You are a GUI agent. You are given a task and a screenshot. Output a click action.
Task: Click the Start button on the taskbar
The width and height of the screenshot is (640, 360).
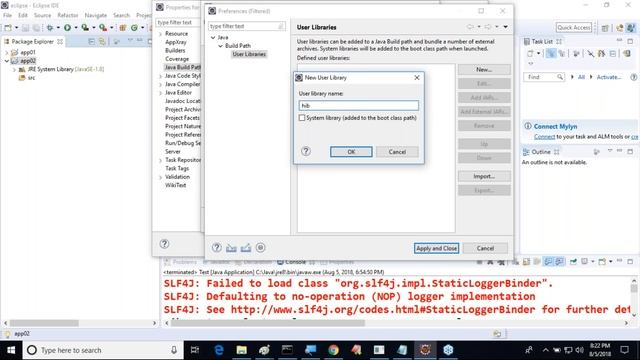[11, 350]
